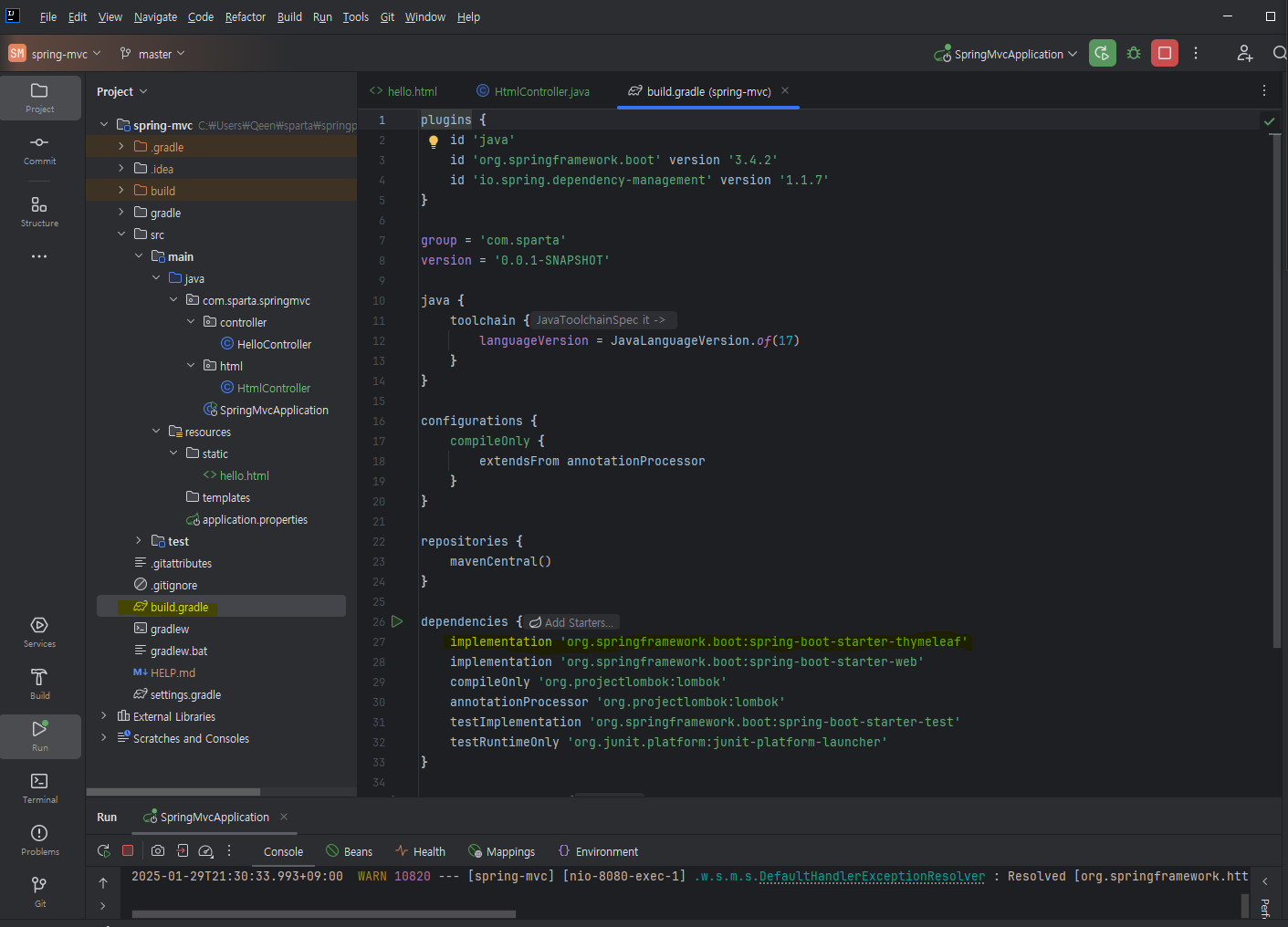Click the red stop icon in the Run panel

[x=128, y=850]
